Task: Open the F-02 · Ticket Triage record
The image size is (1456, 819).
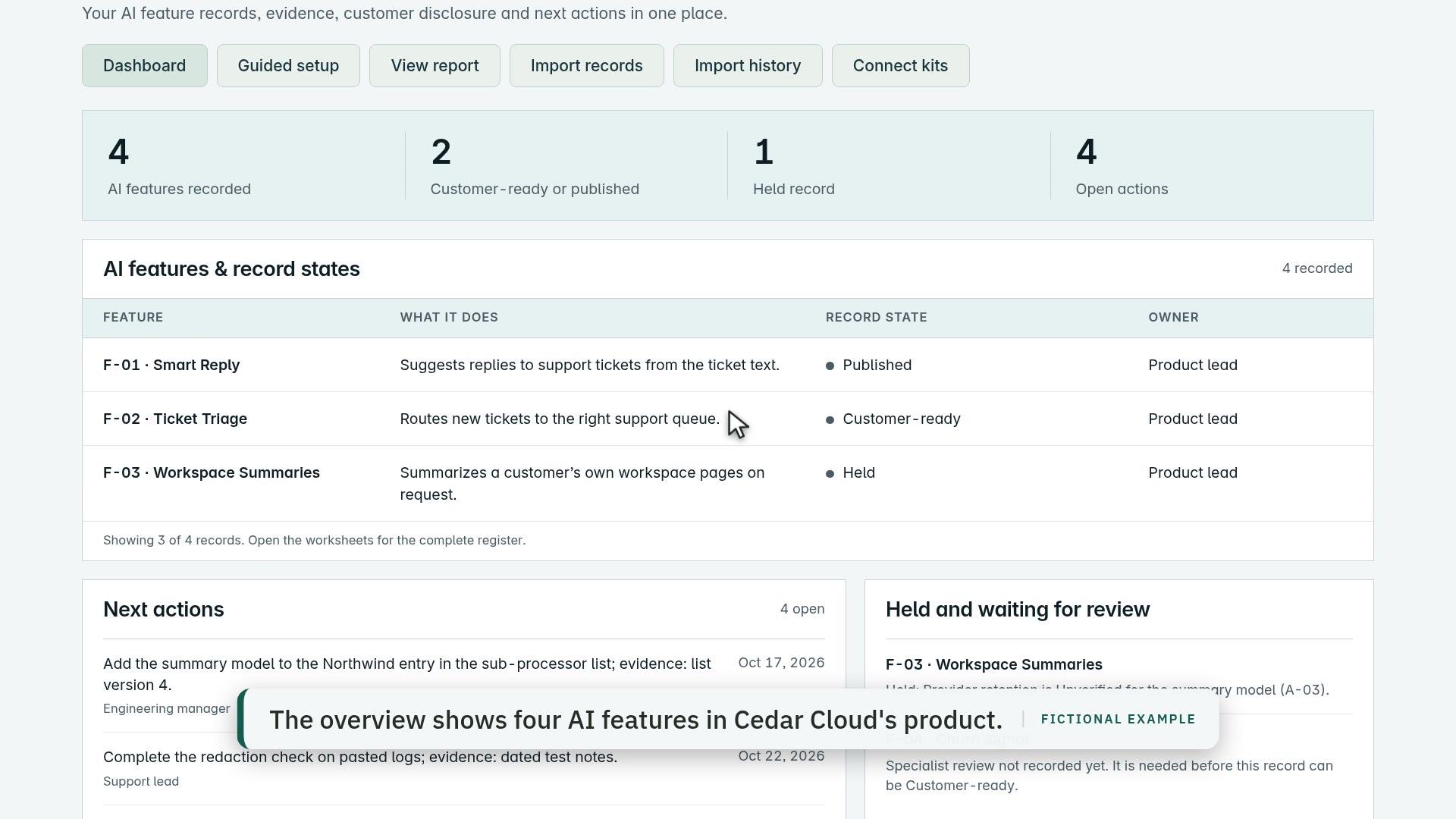Action: (728, 419)
